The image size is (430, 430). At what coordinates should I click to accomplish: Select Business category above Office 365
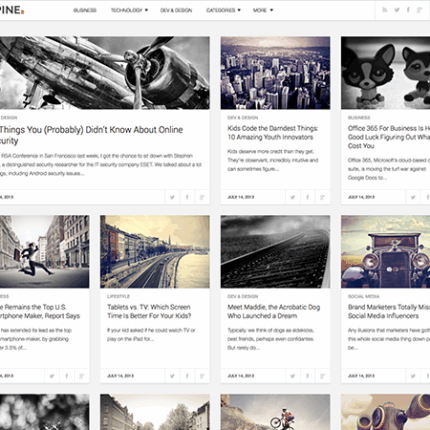(x=359, y=118)
